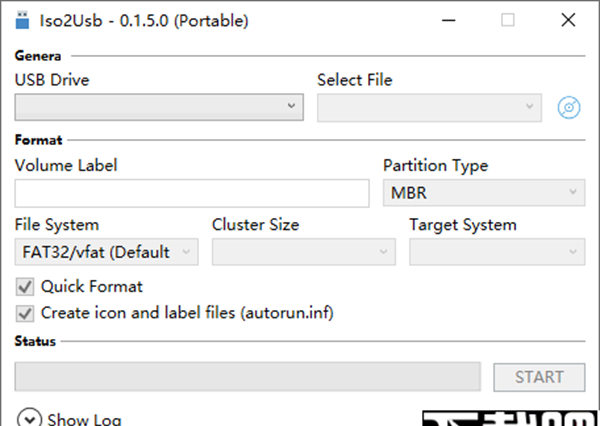Image resolution: width=600 pixels, height=426 pixels.
Task: Open the Target System dropdown
Action: [x=497, y=252]
